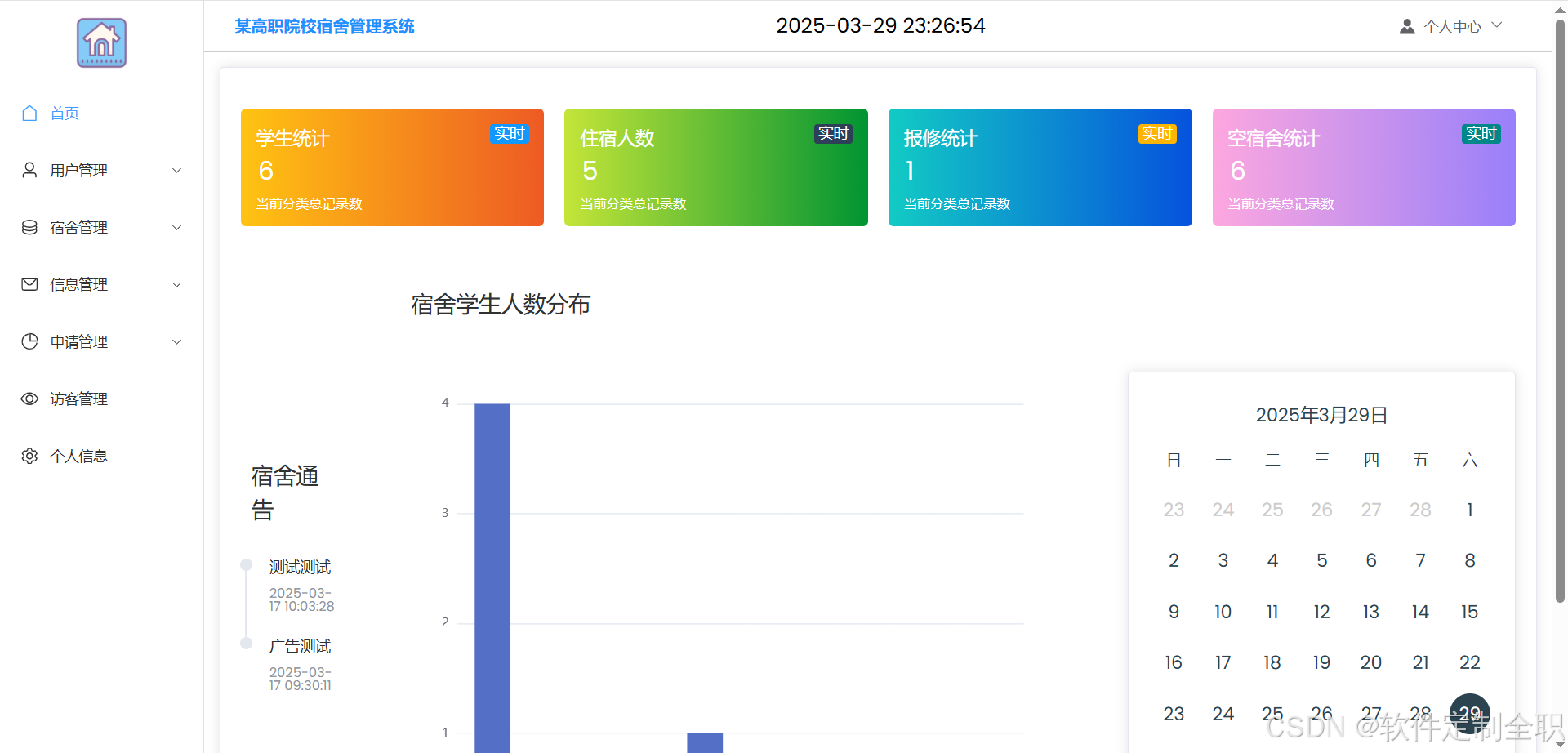This screenshot has height=753, width=1568.
Task: Click the eye icon beside 访客管理
Action: point(29,399)
